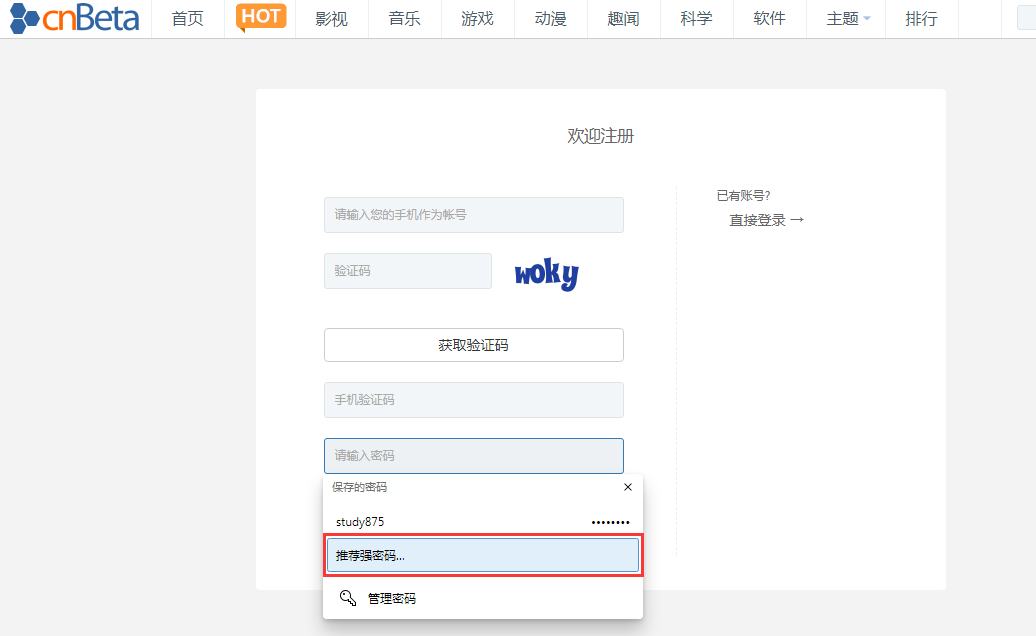Go to 首页 in navigation

click(x=187, y=19)
